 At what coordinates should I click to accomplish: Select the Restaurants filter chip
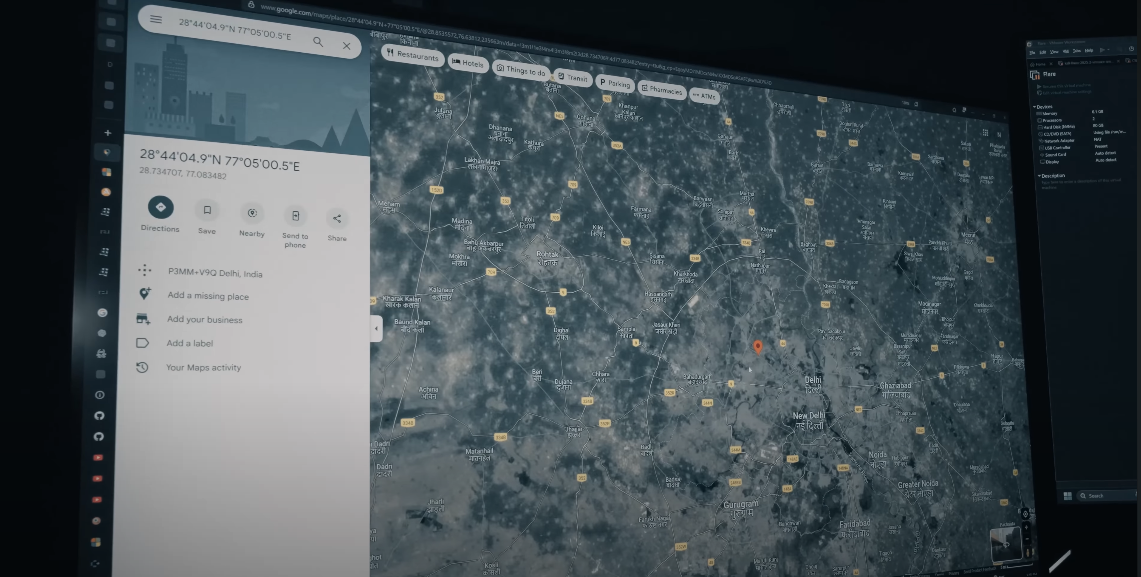[411, 55]
